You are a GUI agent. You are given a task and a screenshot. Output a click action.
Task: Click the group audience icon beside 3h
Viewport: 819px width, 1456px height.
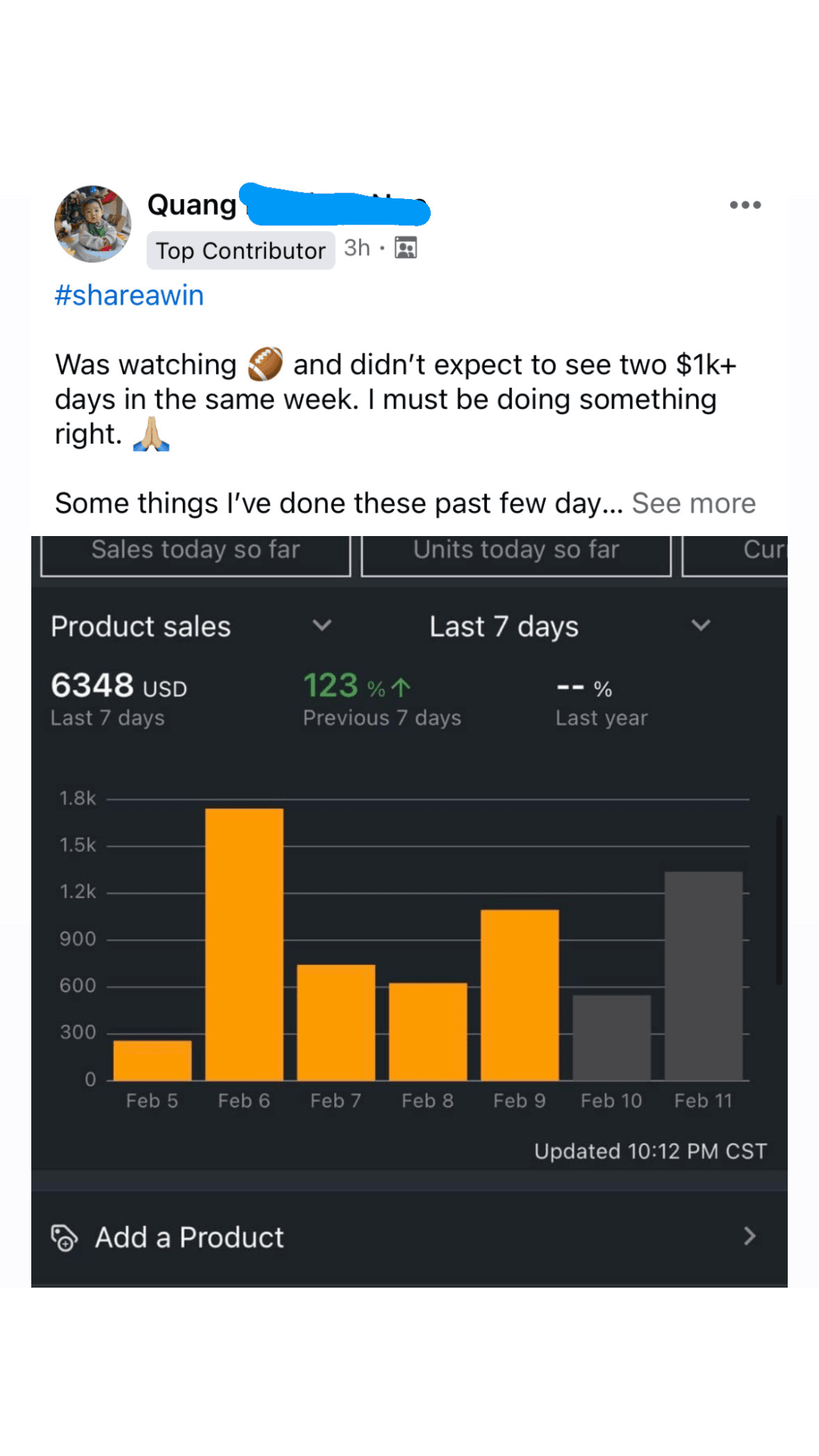tap(406, 248)
